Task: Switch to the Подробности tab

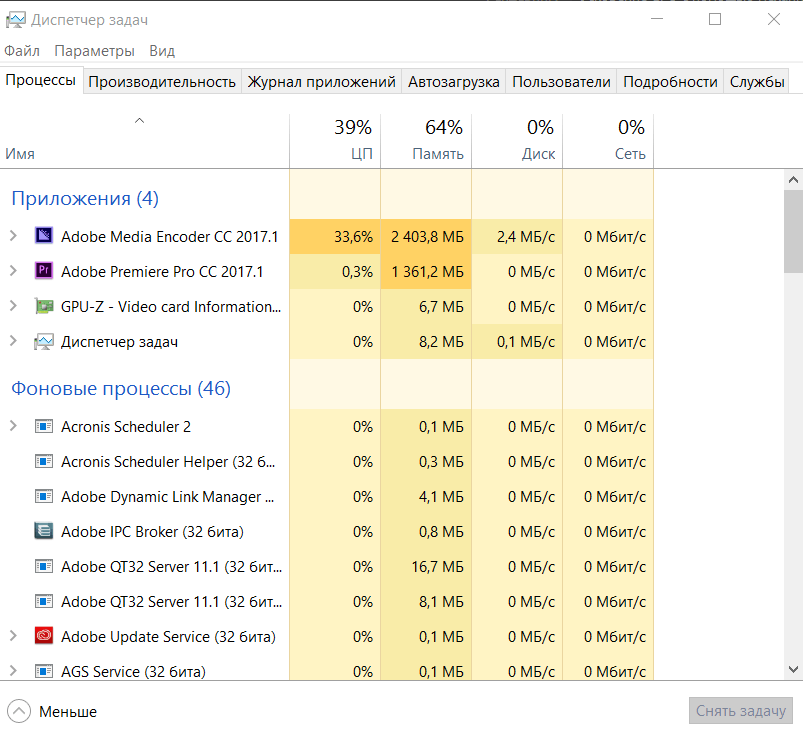Action: click(x=670, y=82)
